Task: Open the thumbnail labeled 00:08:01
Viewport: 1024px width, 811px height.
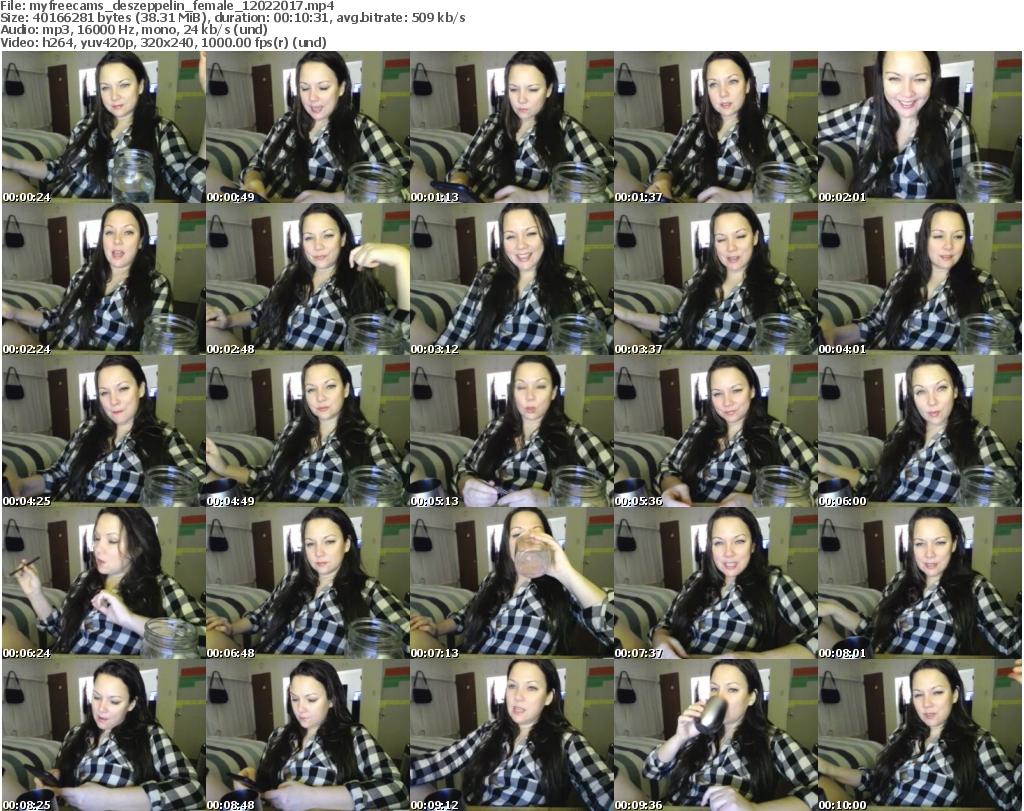Action: [x=920, y=583]
